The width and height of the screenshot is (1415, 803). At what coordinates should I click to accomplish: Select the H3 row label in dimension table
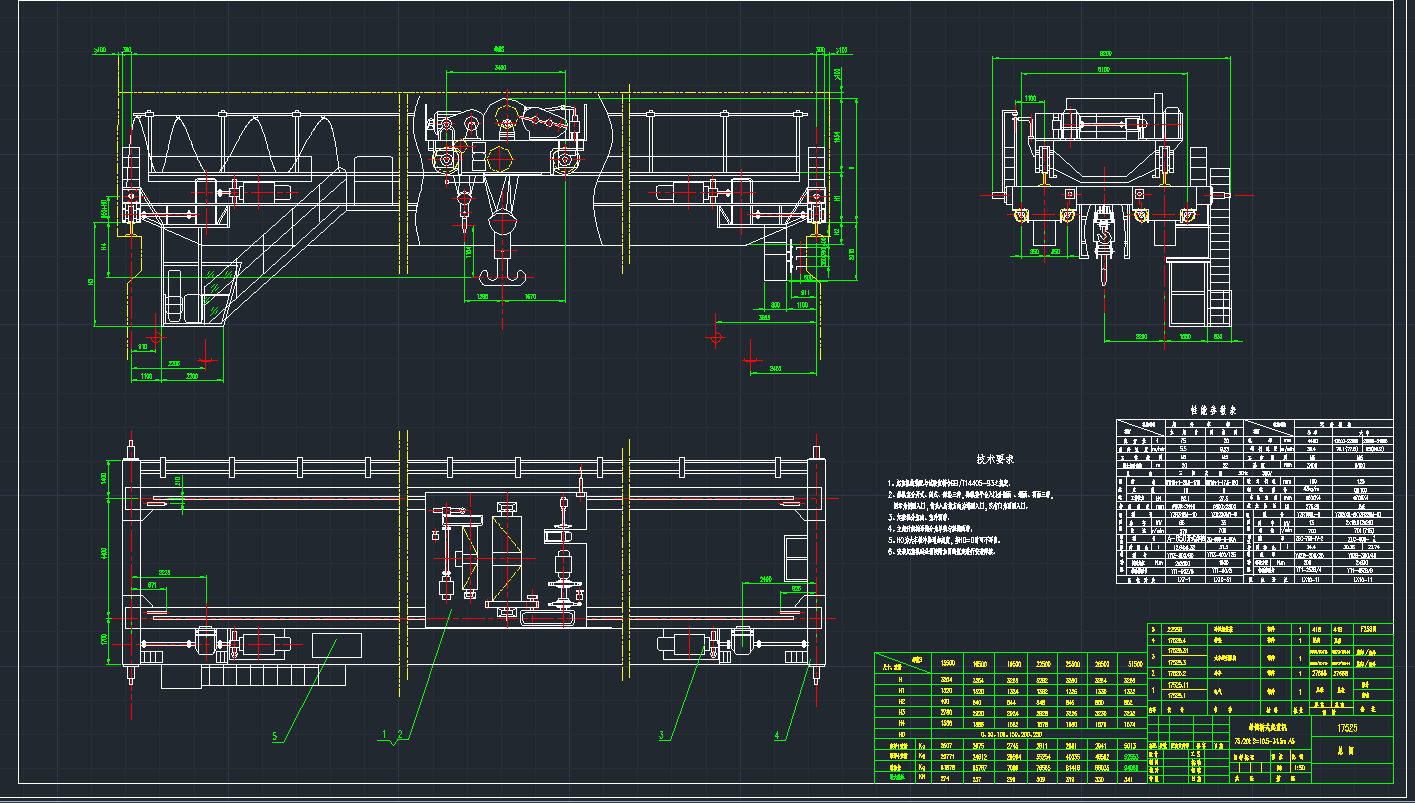[x=903, y=712]
